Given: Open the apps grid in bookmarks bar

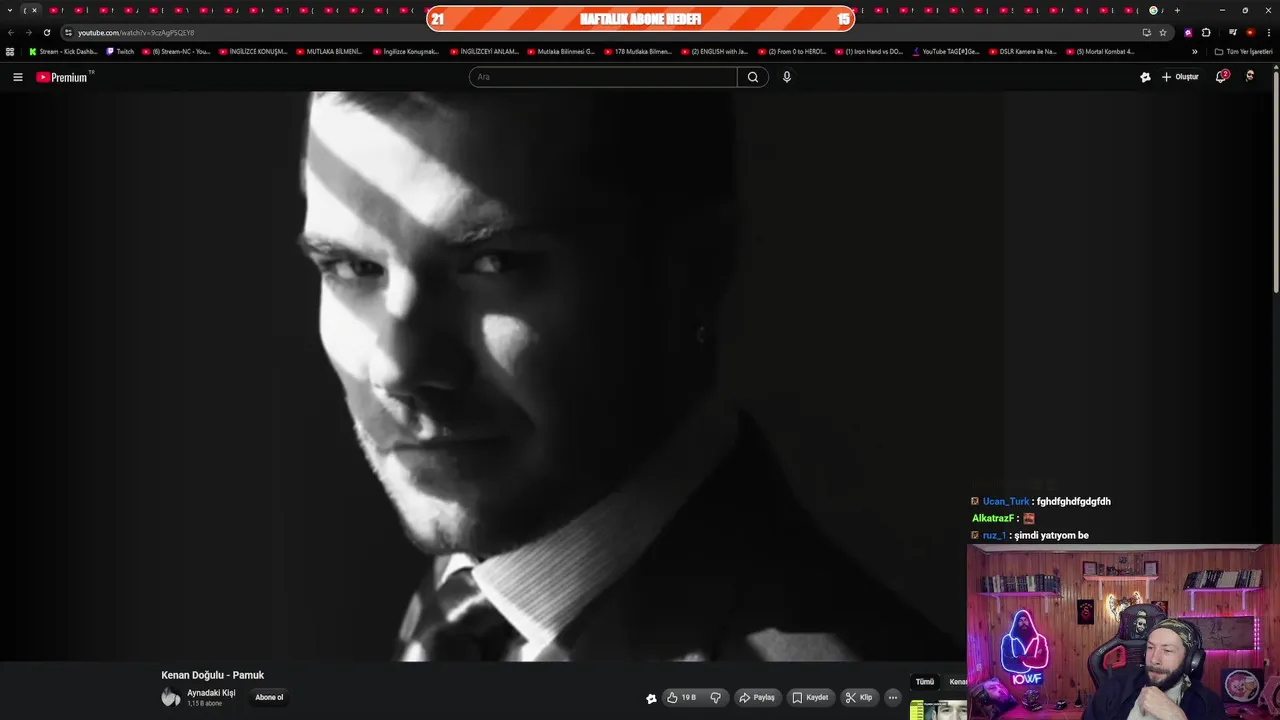Looking at the screenshot, I should click(x=10, y=51).
